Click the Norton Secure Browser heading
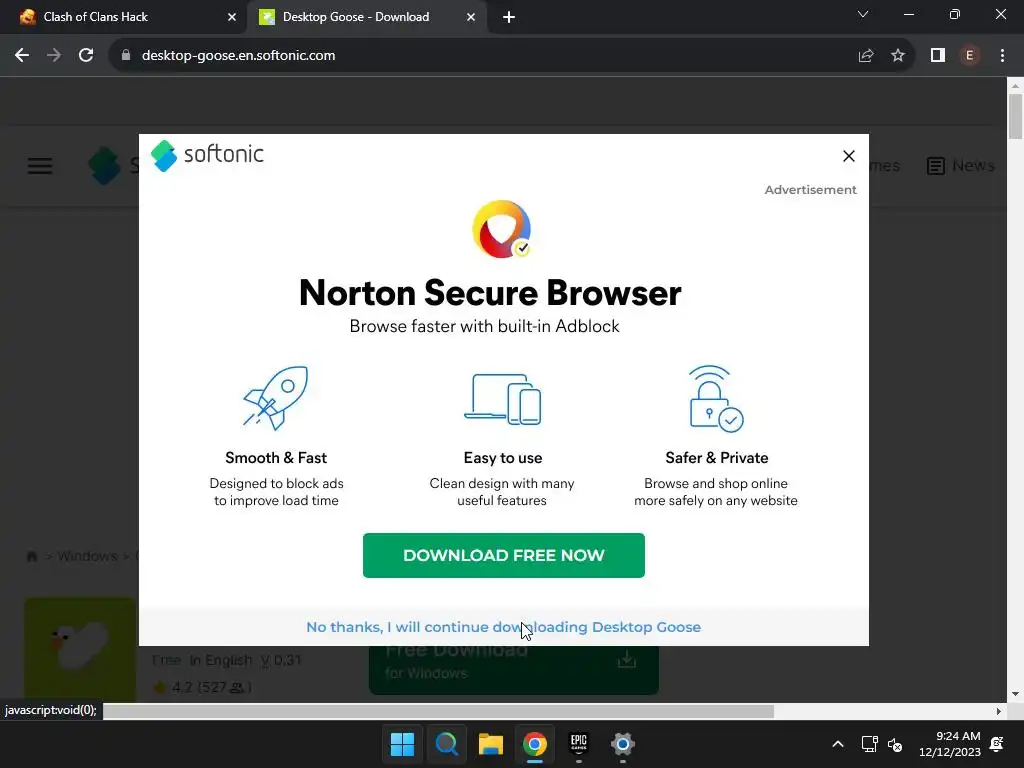1024x768 pixels. coord(490,293)
